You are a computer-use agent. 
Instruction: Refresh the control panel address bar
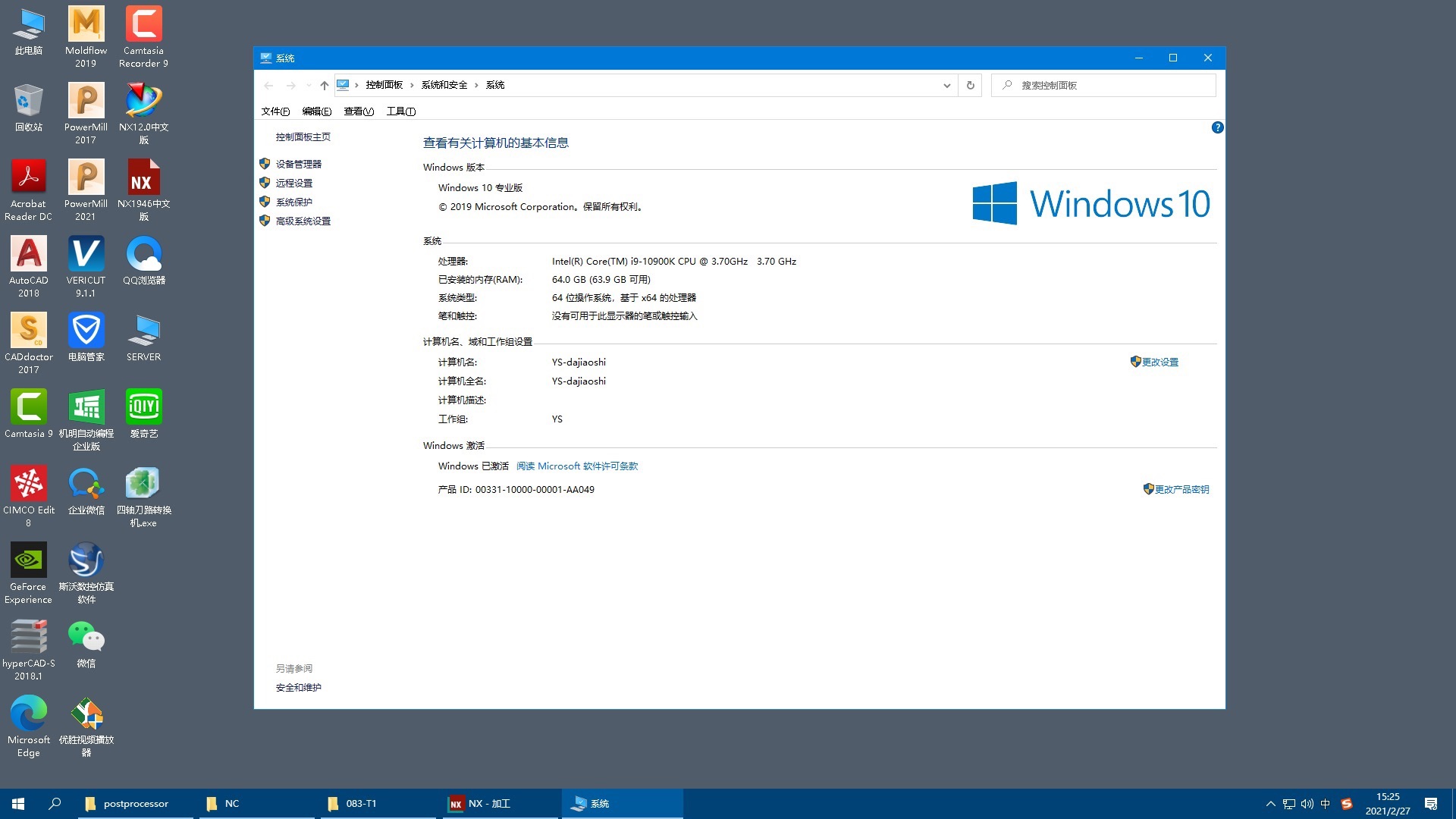tap(970, 85)
